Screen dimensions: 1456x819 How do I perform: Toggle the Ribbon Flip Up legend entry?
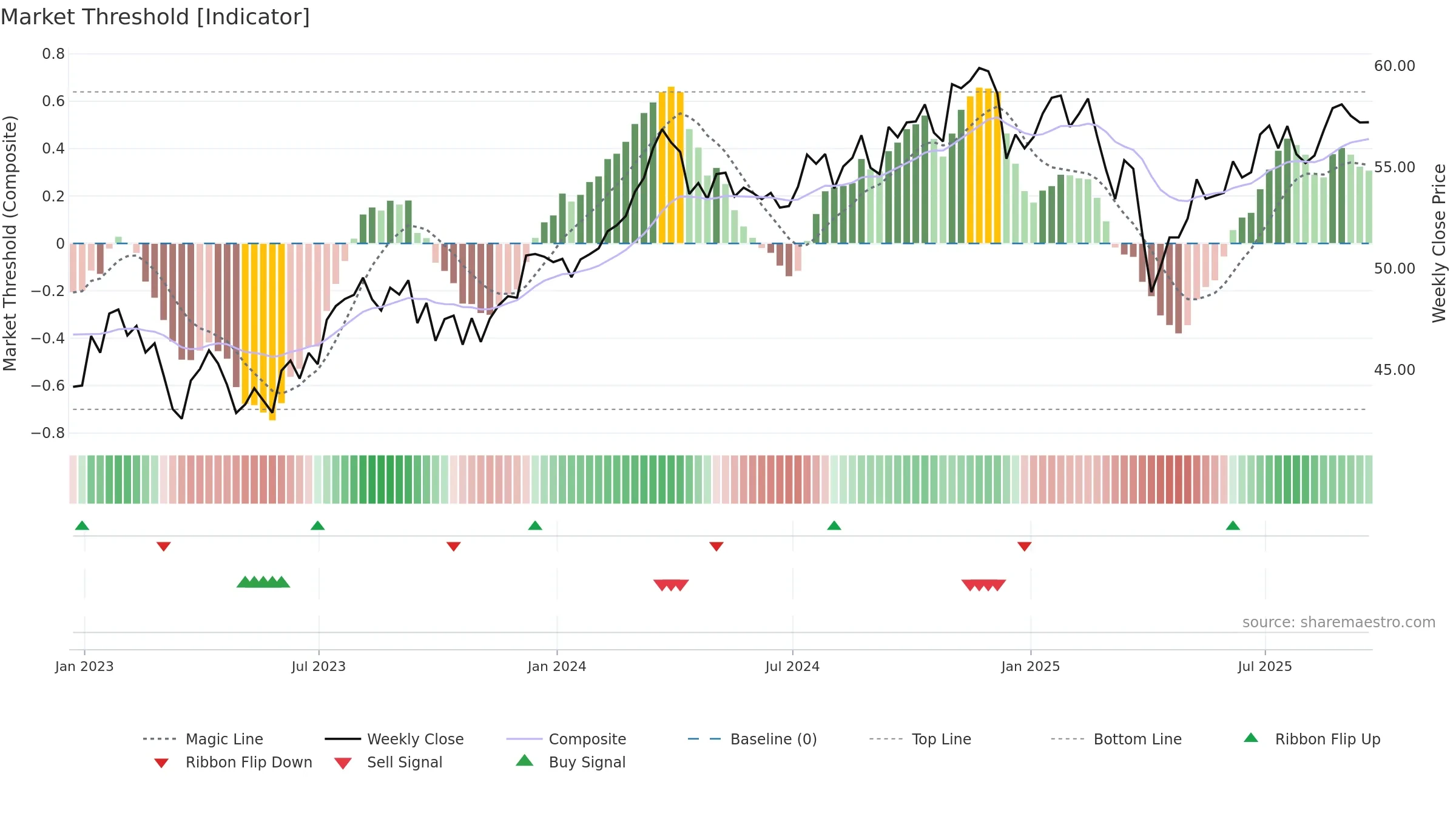(1312, 739)
